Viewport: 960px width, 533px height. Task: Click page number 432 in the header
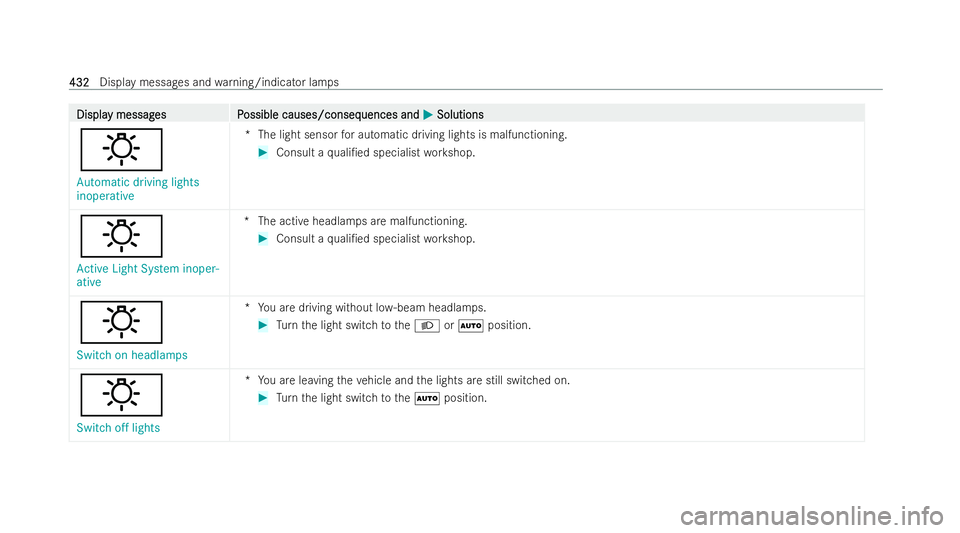(x=79, y=82)
